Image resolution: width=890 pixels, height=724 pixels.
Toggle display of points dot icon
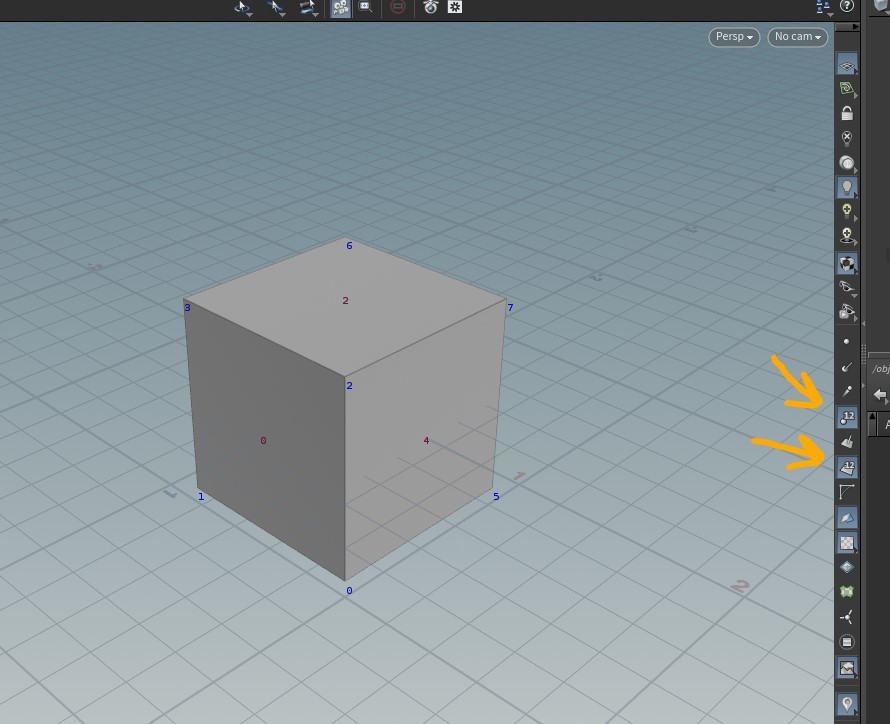(847, 342)
